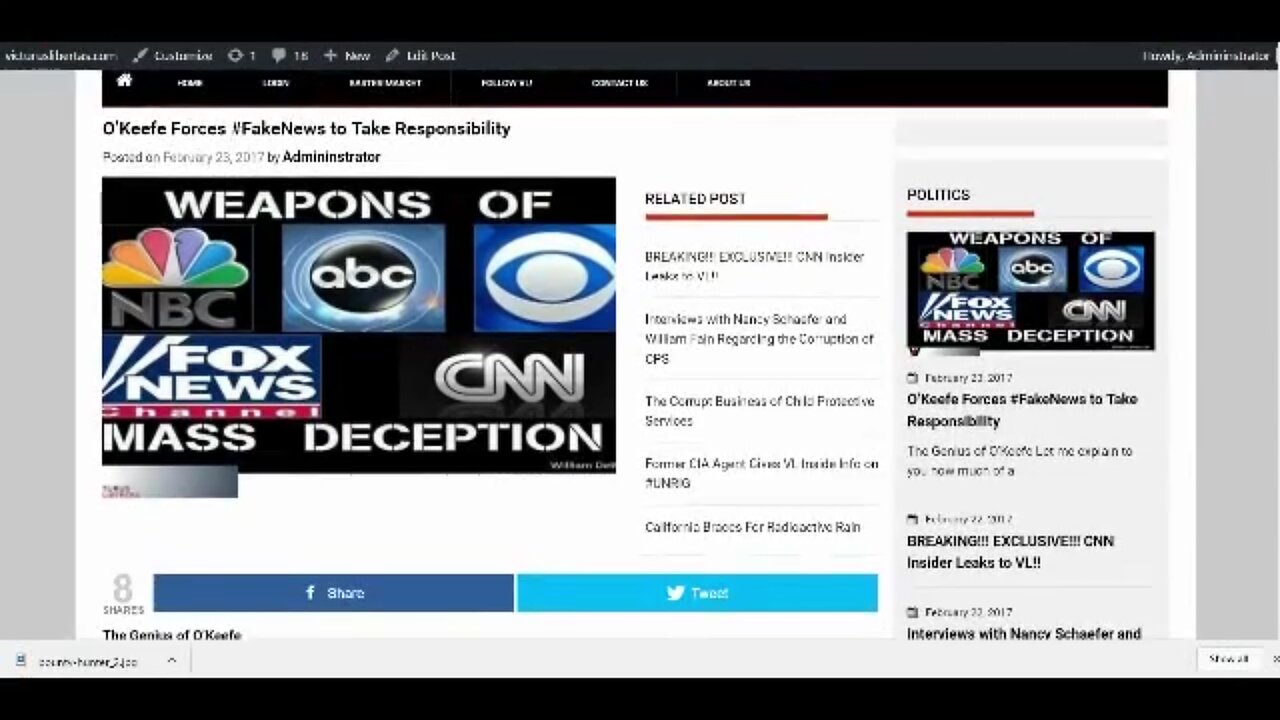Click the 8 SHARES counter
Viewport: 1280px width, 720px height.
123,594
